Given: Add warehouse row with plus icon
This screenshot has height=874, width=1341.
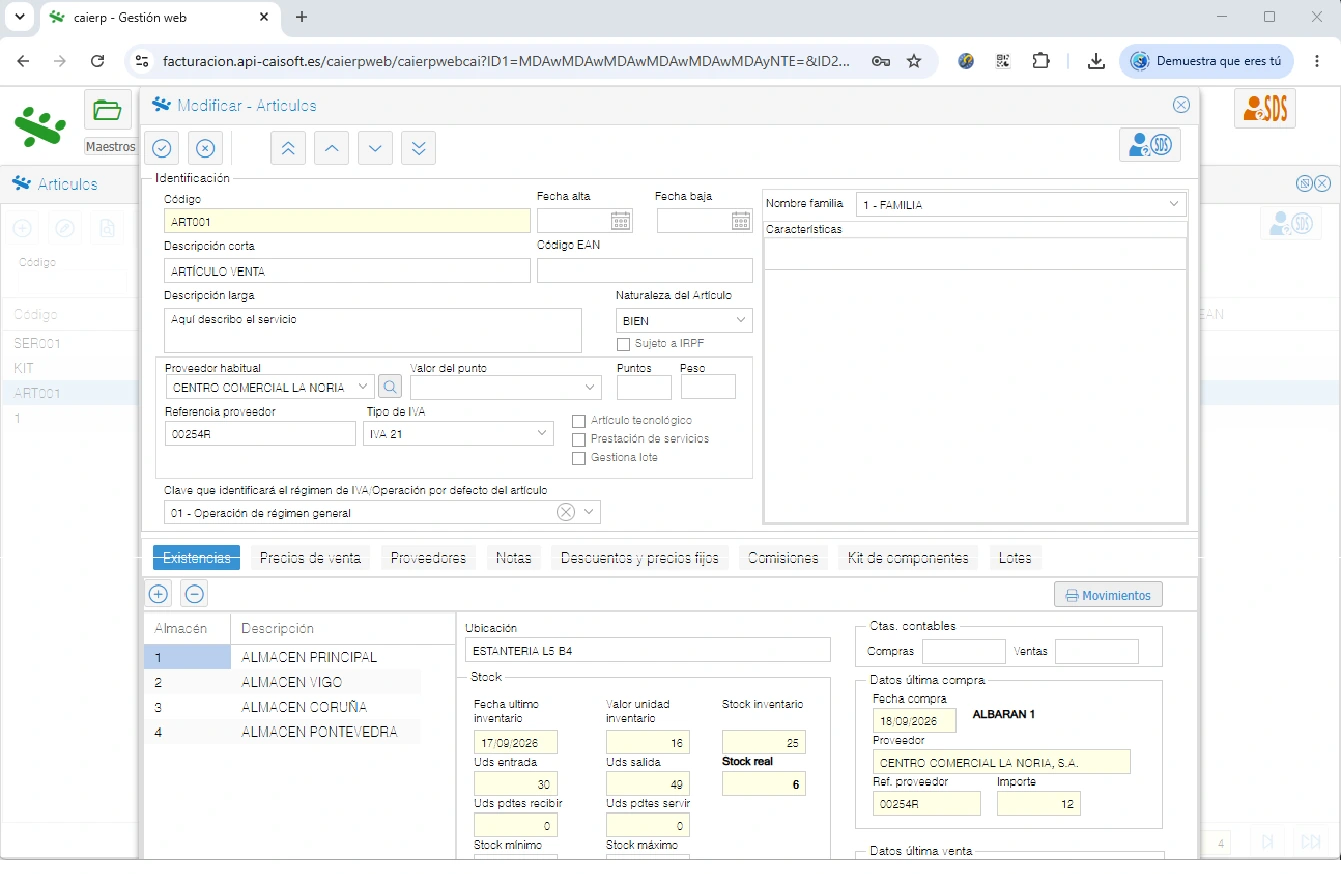Looking at the screenshot, I should 158,594.
